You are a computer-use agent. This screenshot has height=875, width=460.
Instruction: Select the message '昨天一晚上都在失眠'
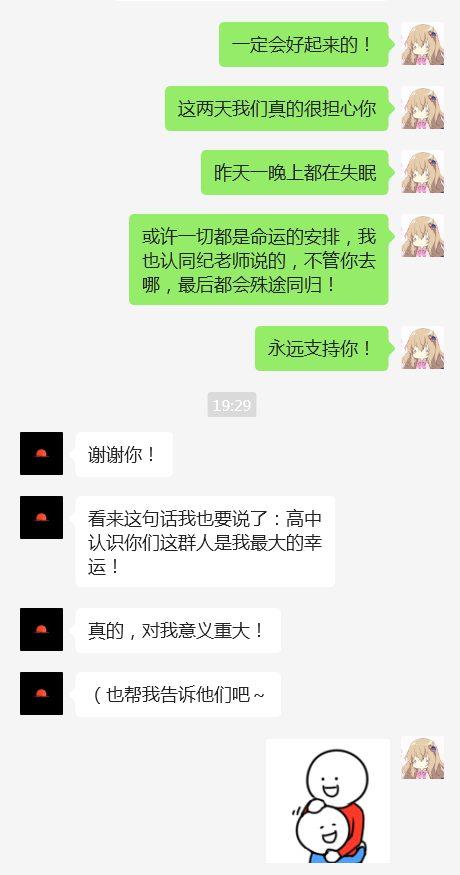(x=295, y=172)
